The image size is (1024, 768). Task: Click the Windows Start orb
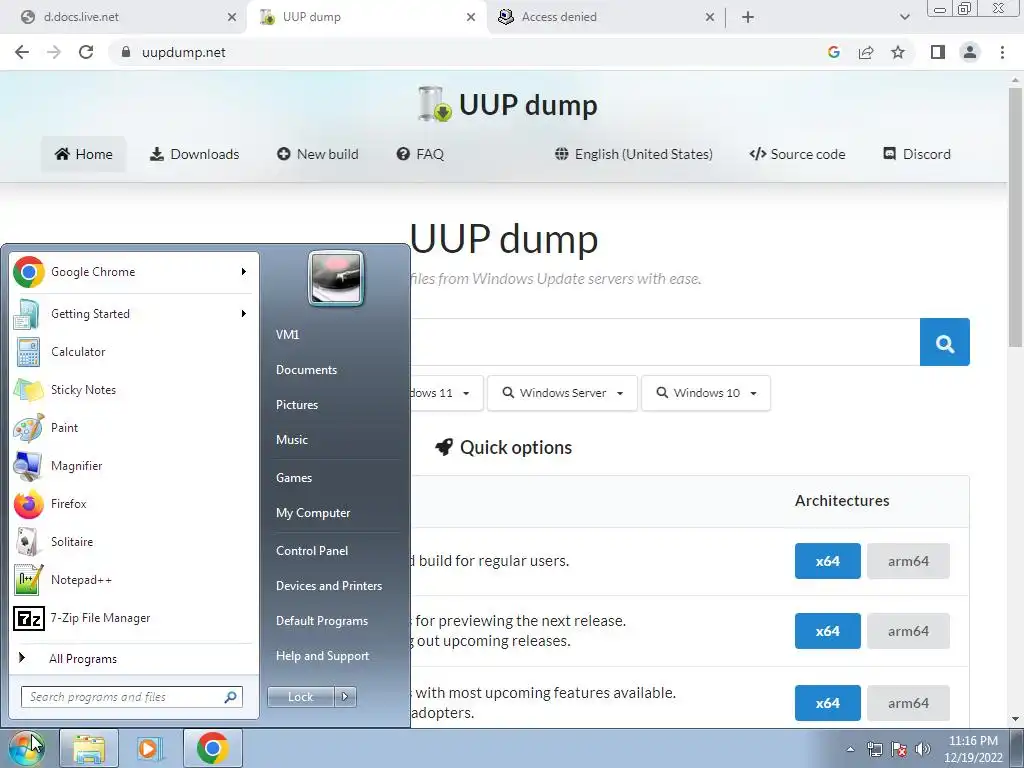26,748
